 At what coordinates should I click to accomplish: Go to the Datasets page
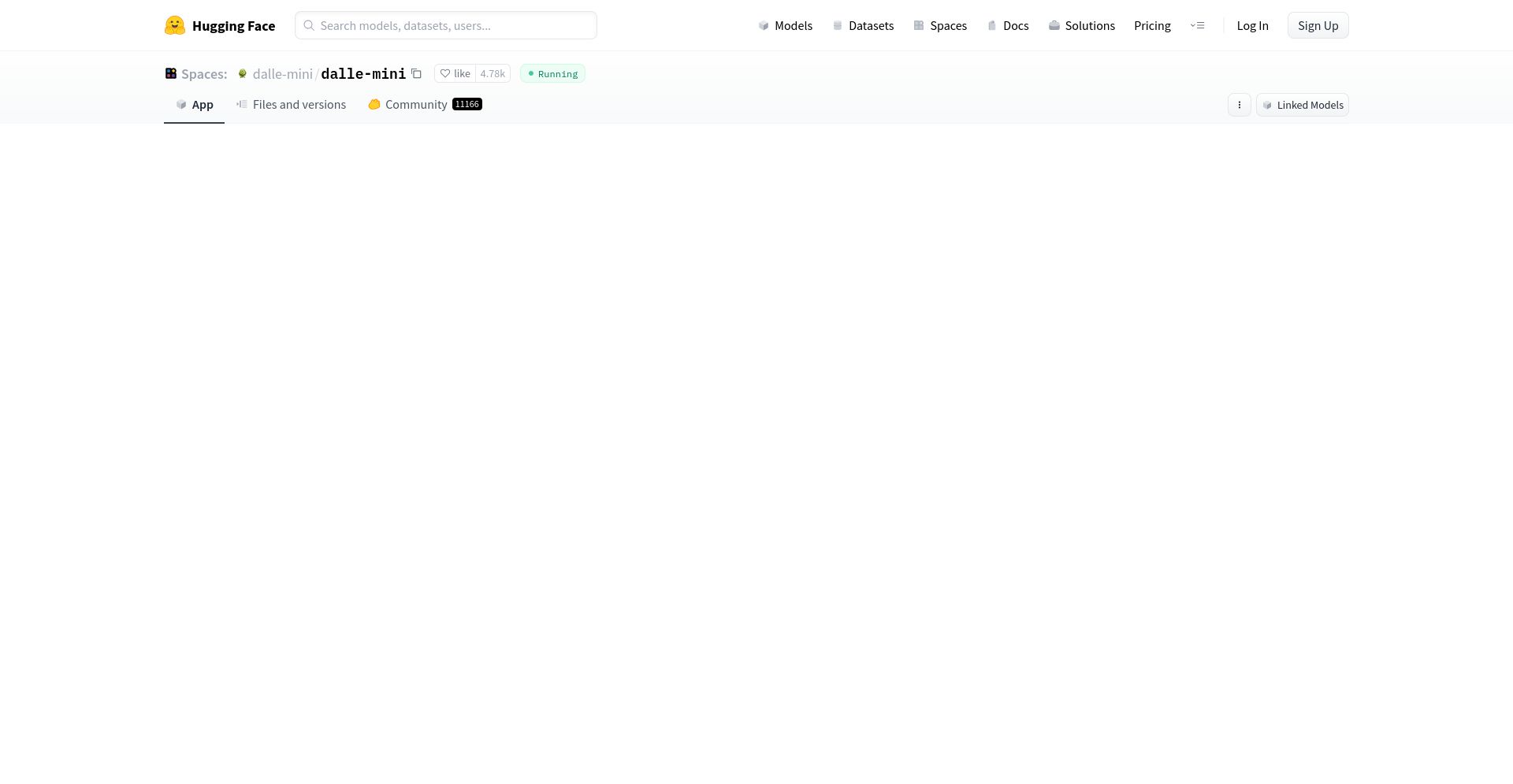[x=863, y=26]
